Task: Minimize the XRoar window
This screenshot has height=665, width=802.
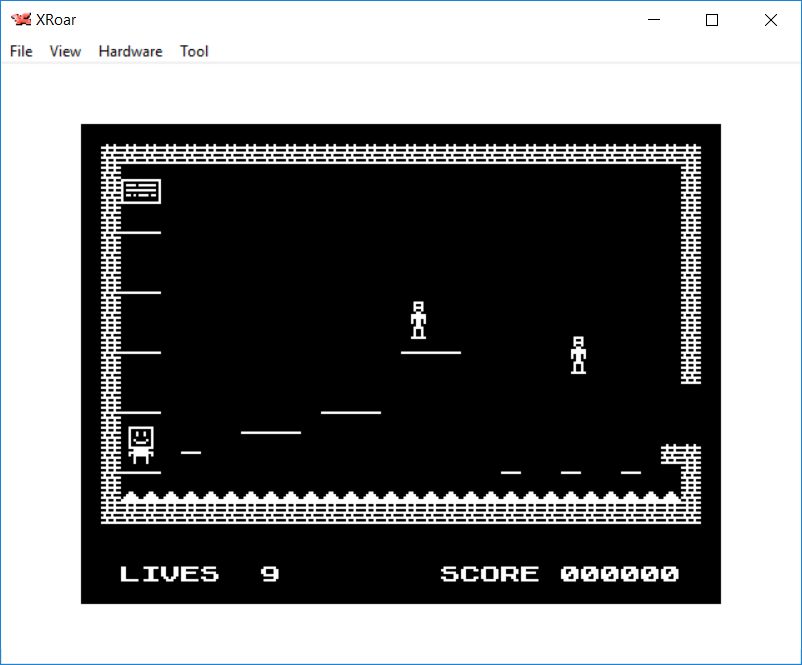Action: click(x=655, y=20)
